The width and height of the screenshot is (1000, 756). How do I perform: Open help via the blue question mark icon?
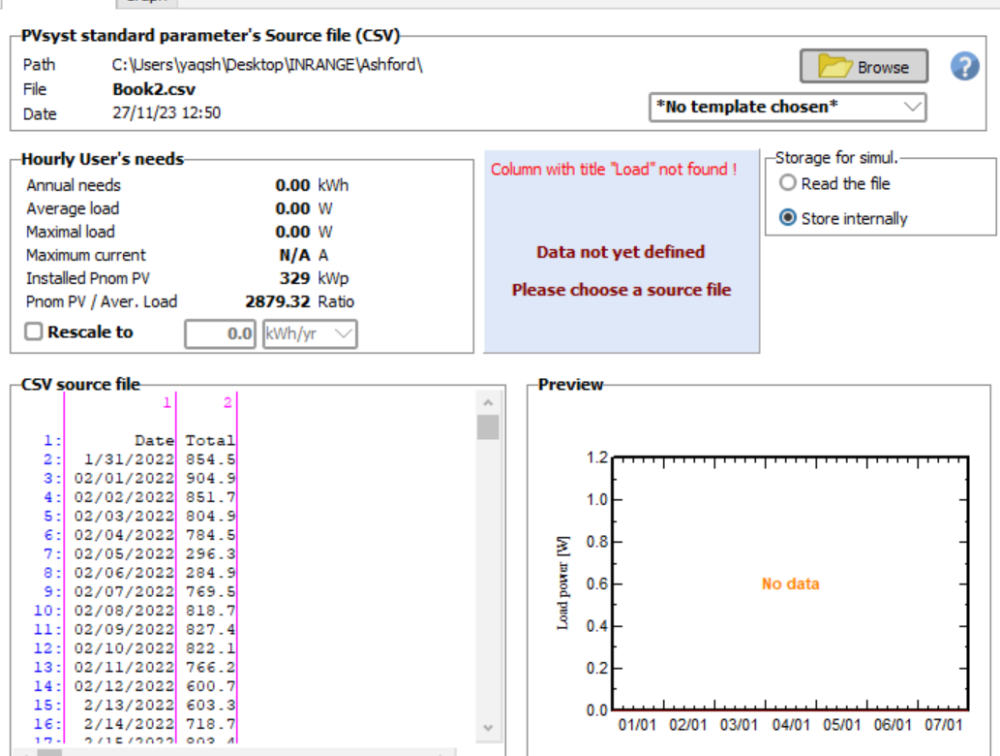point(964,67)
